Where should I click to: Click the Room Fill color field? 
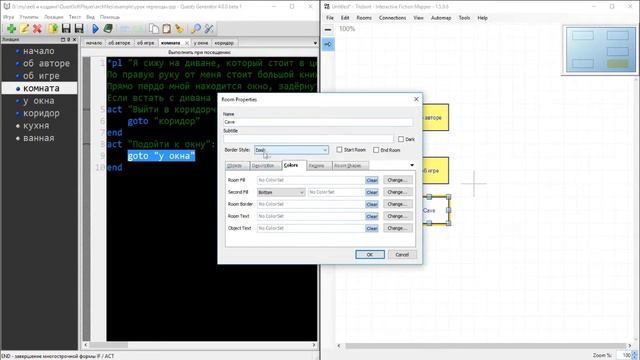[311, 180]
